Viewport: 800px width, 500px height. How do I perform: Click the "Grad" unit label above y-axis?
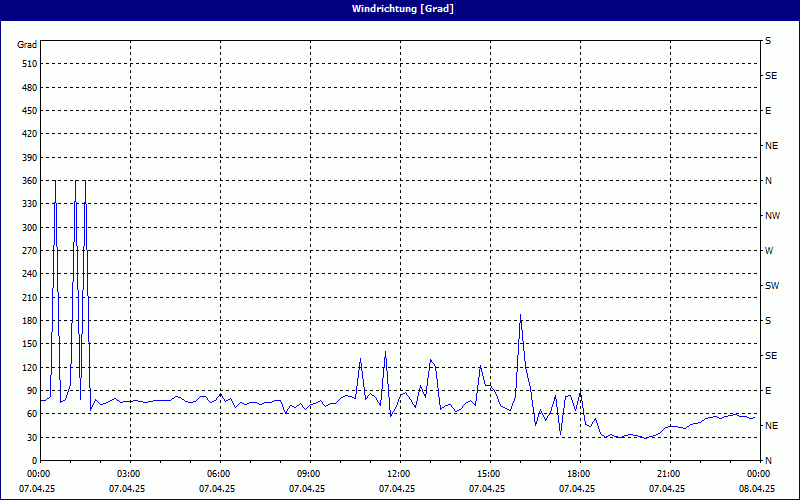(27, 45)
